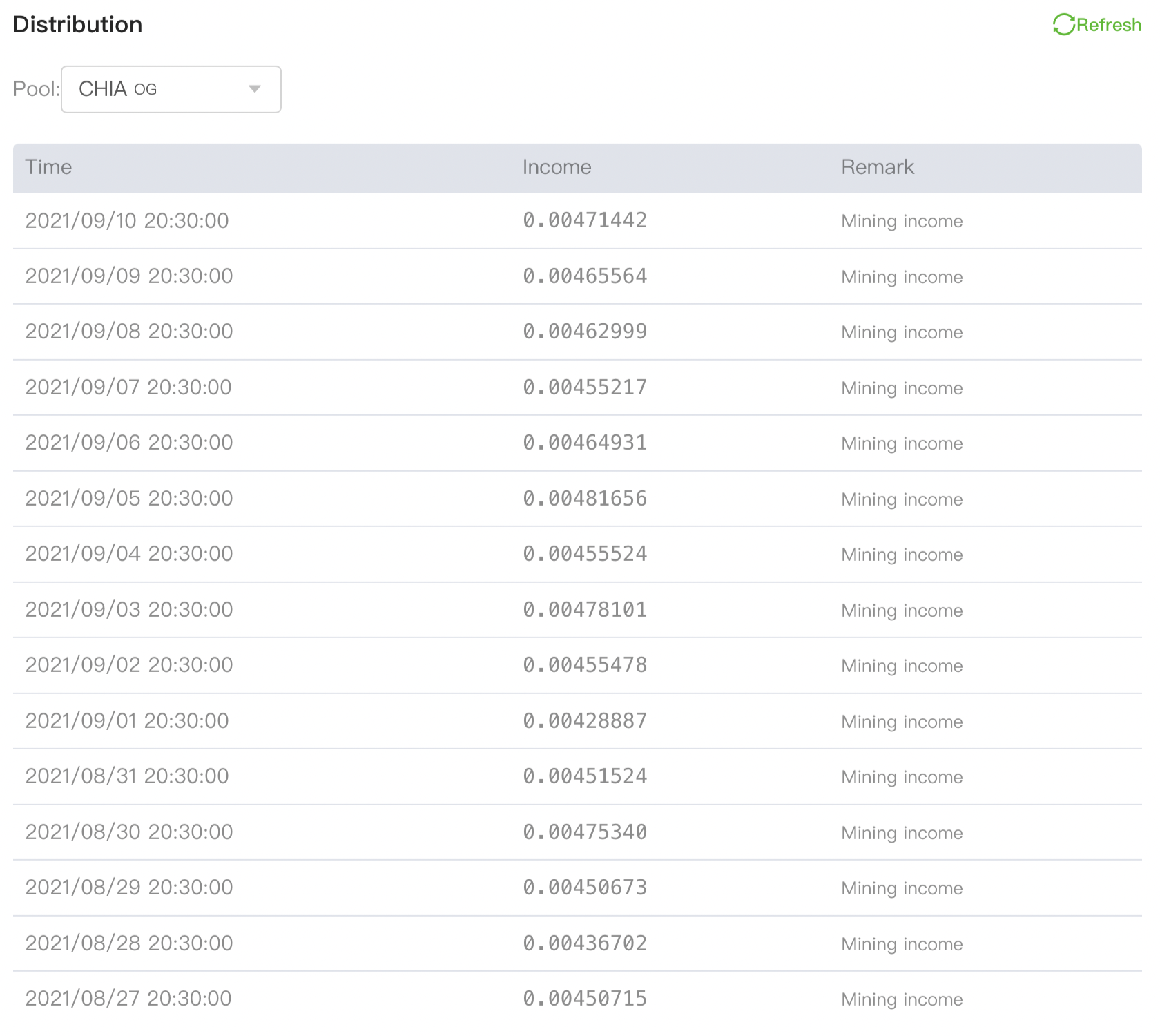Image resolution: width=1160 pixels, height=1036 pixels.
Task: Select time 2021/08/29 20:30:00
Action: [x=129, y=888]
